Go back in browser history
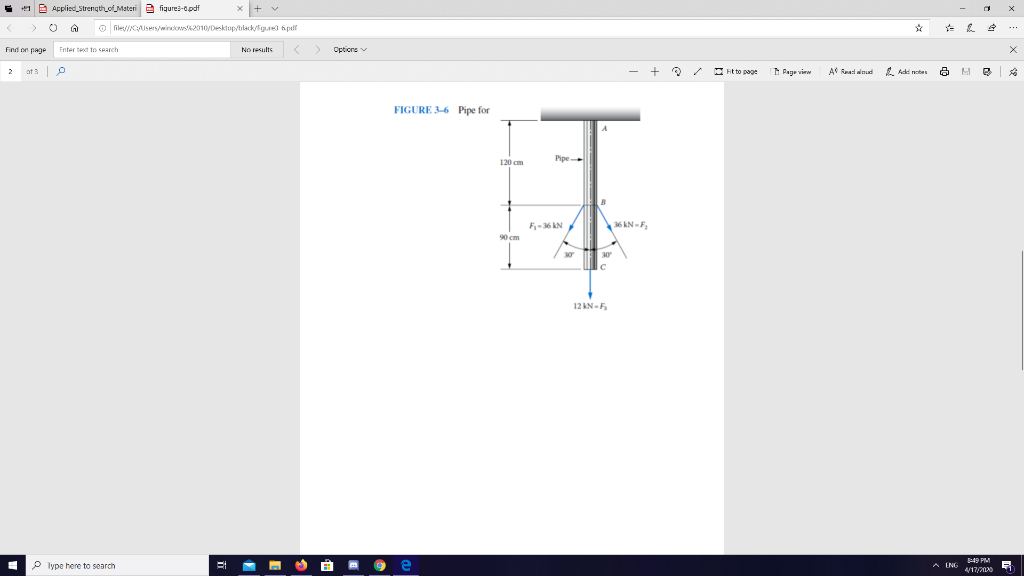The image size is (1024, 576). point(10,28)
